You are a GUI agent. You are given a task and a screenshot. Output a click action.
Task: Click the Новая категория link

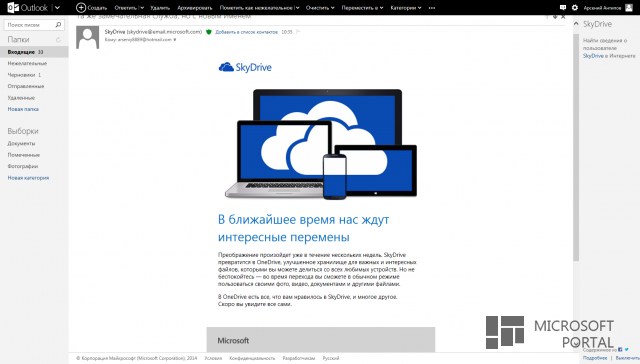(28, 178)
